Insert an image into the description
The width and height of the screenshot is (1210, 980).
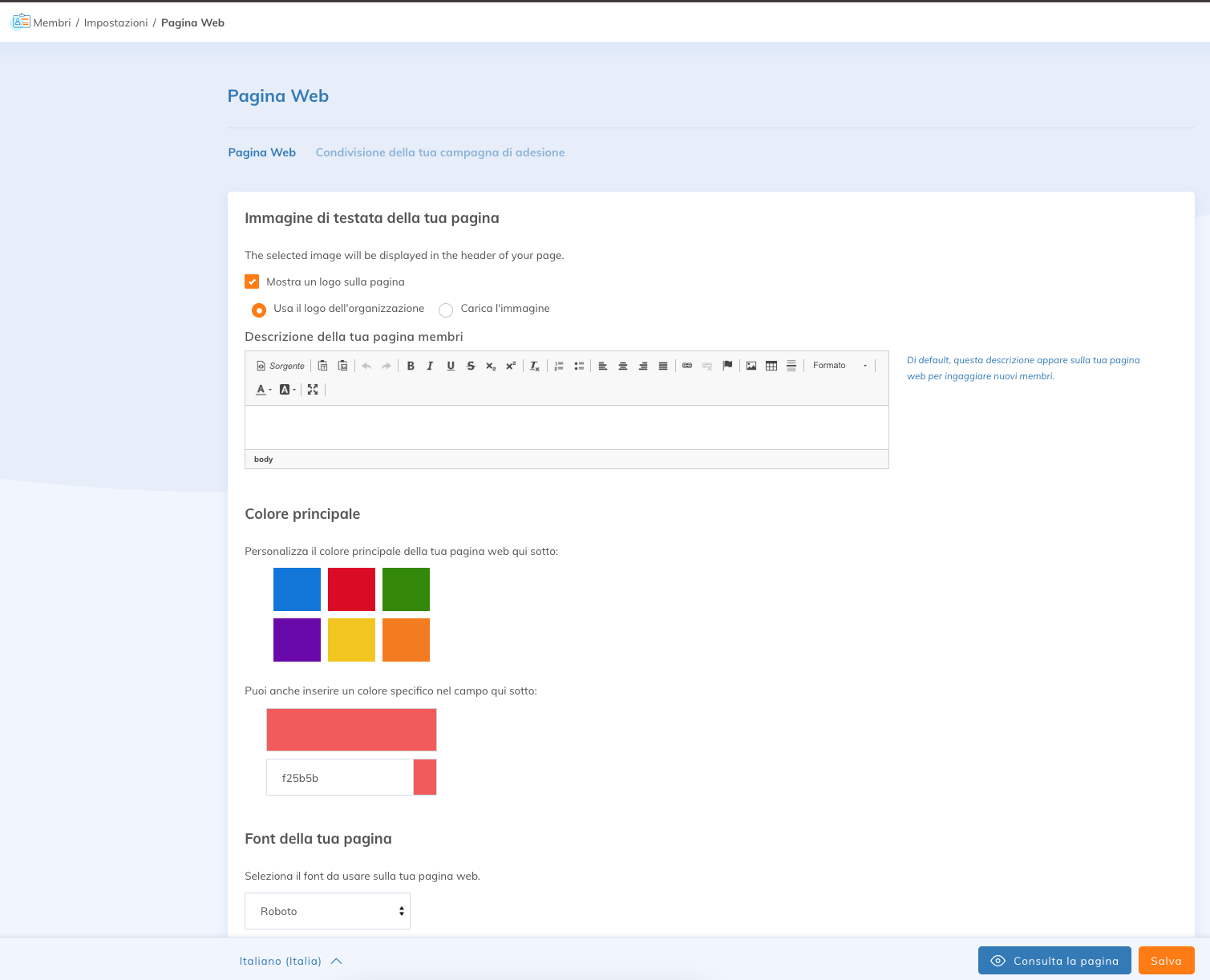pyautogui.click(x=751, y=366)
